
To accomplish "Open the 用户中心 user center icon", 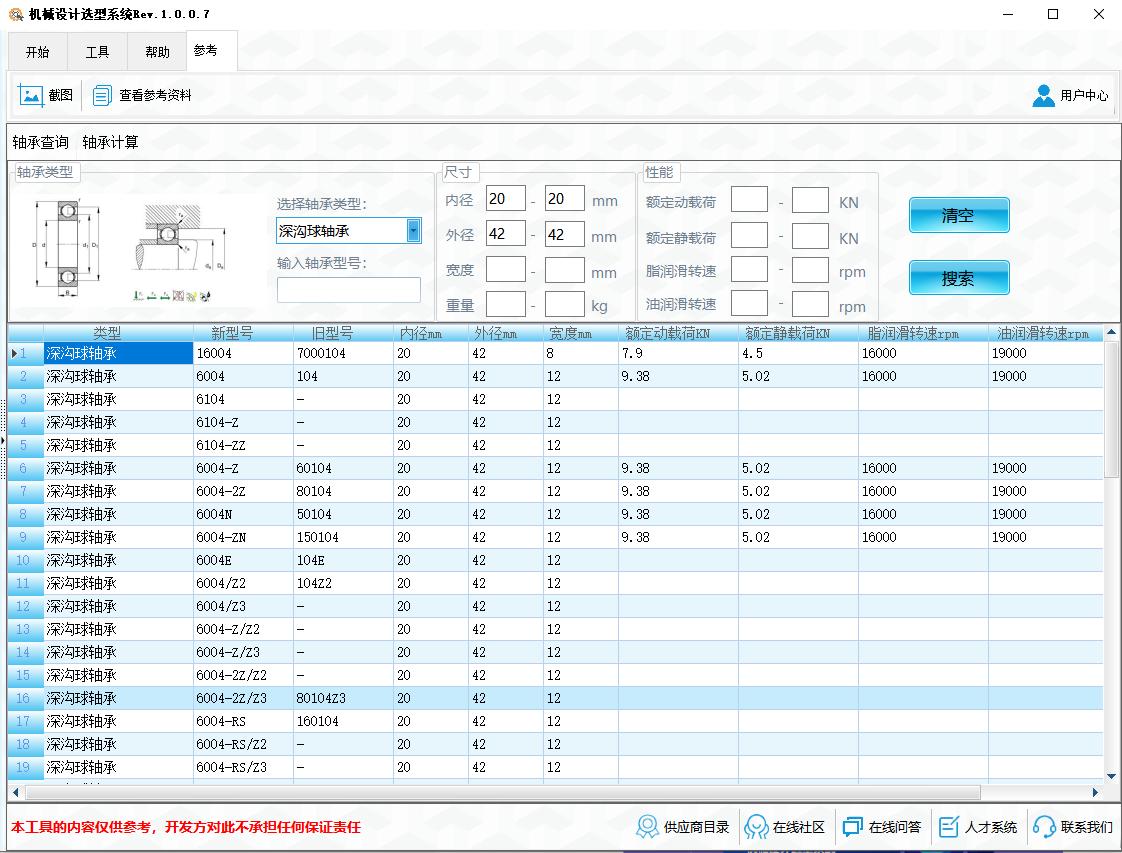I will 1043,95.
